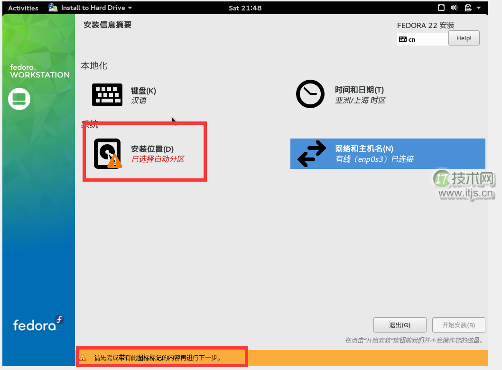Image resolution: width=502 pixels, height=370 pixels.
Task: Click the network arrows icon
Action: [312, 153]
